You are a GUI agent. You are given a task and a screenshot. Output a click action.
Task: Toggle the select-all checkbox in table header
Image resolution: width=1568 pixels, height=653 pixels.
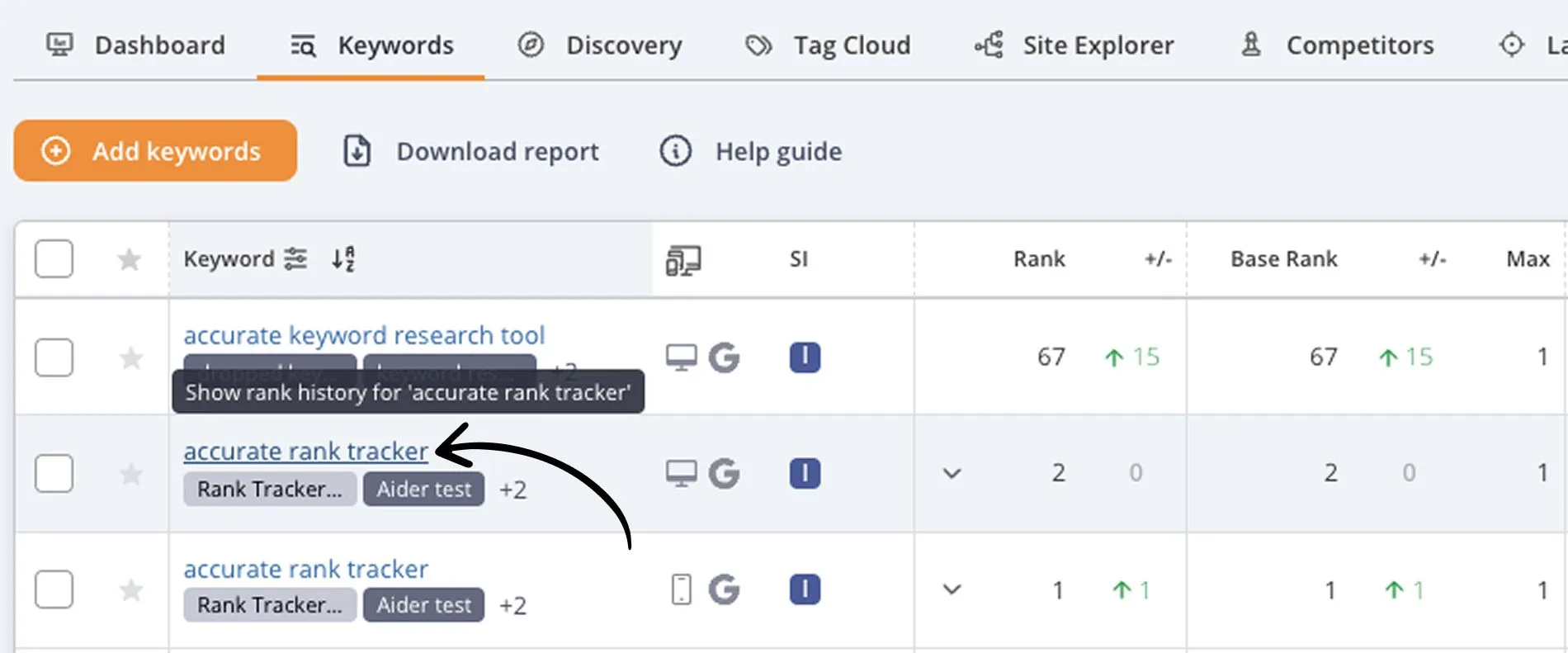pyautogui.click(x=54, y=259)
